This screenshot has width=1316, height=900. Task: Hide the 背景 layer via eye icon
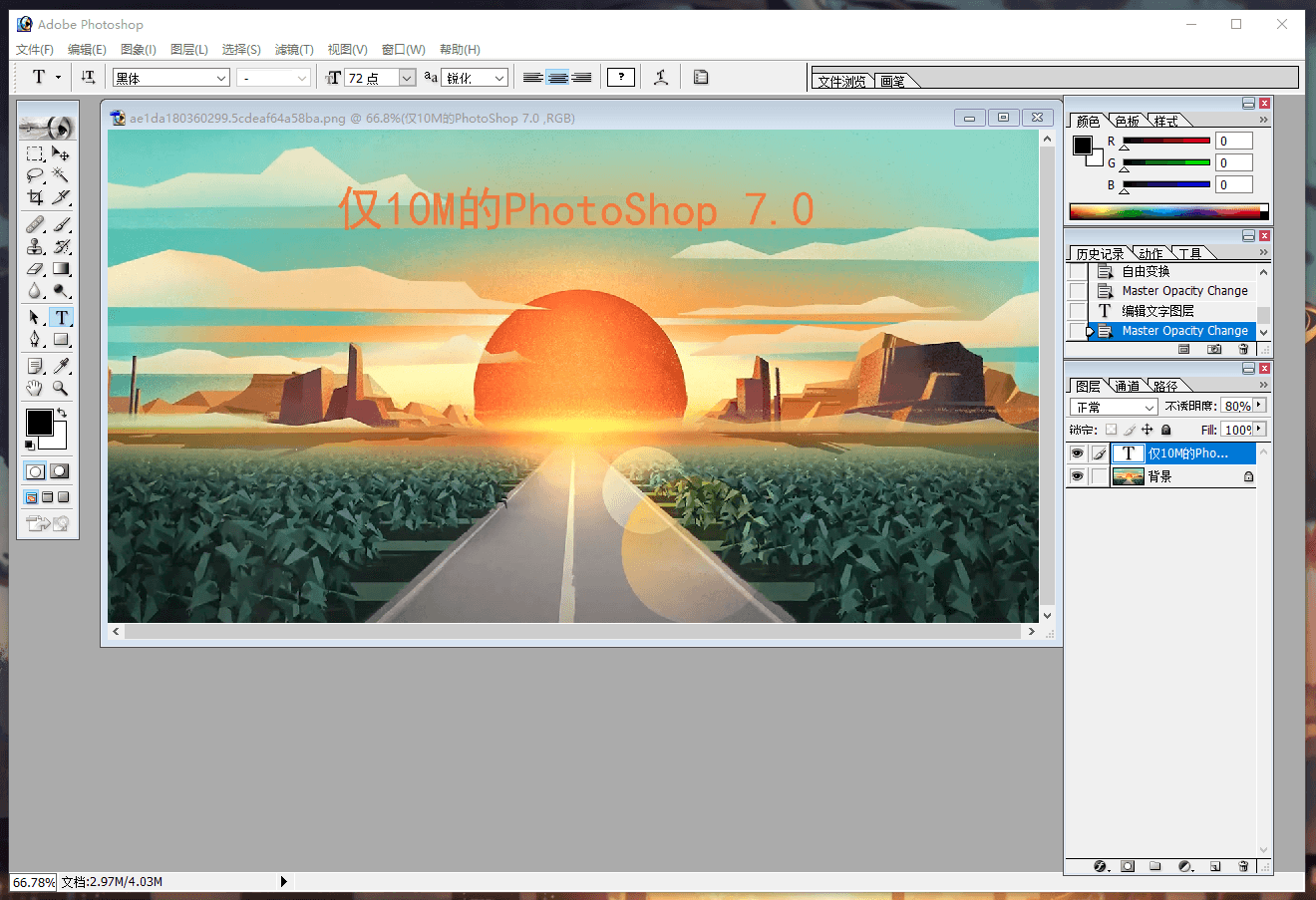[x=1077, y=476]
